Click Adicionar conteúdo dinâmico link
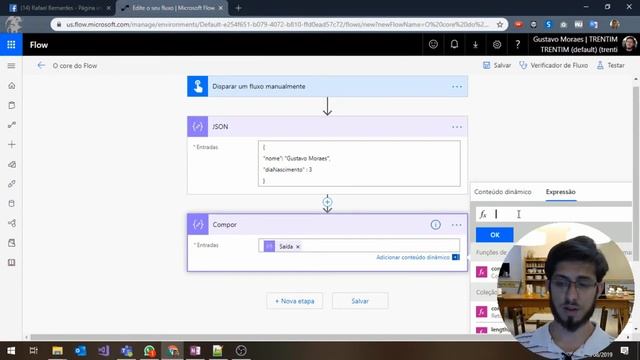Viewport: 640px width, 360px height. pyautogui.click(x=413, y=257)
